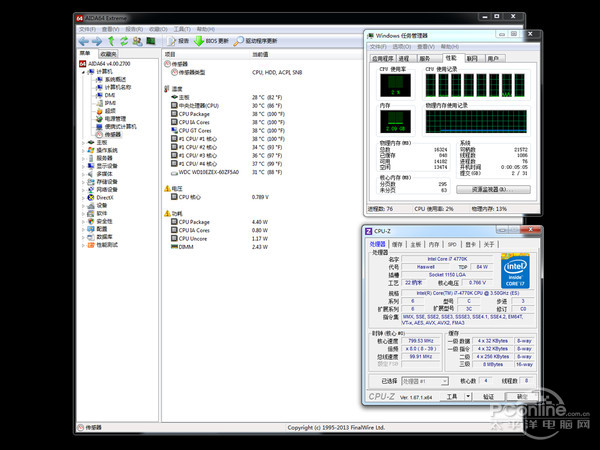Expand the 服务器 tree node
The height and width of the screenshot is (450, 600).
(83, 158)
